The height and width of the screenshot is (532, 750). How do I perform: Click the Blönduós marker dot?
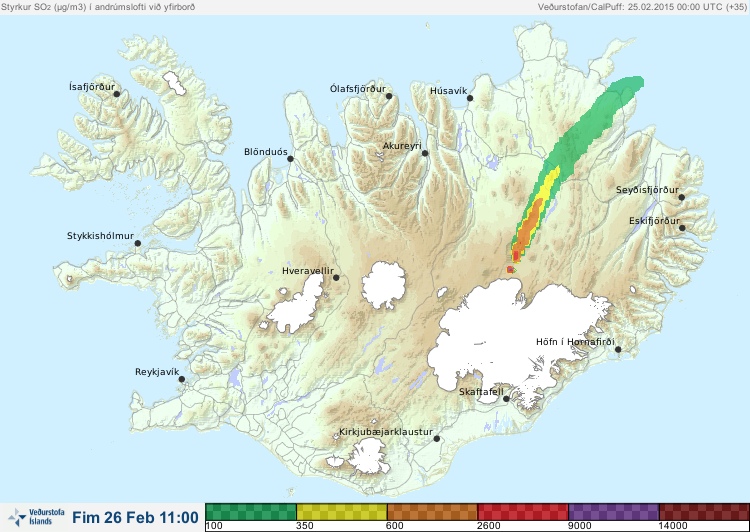290,159
